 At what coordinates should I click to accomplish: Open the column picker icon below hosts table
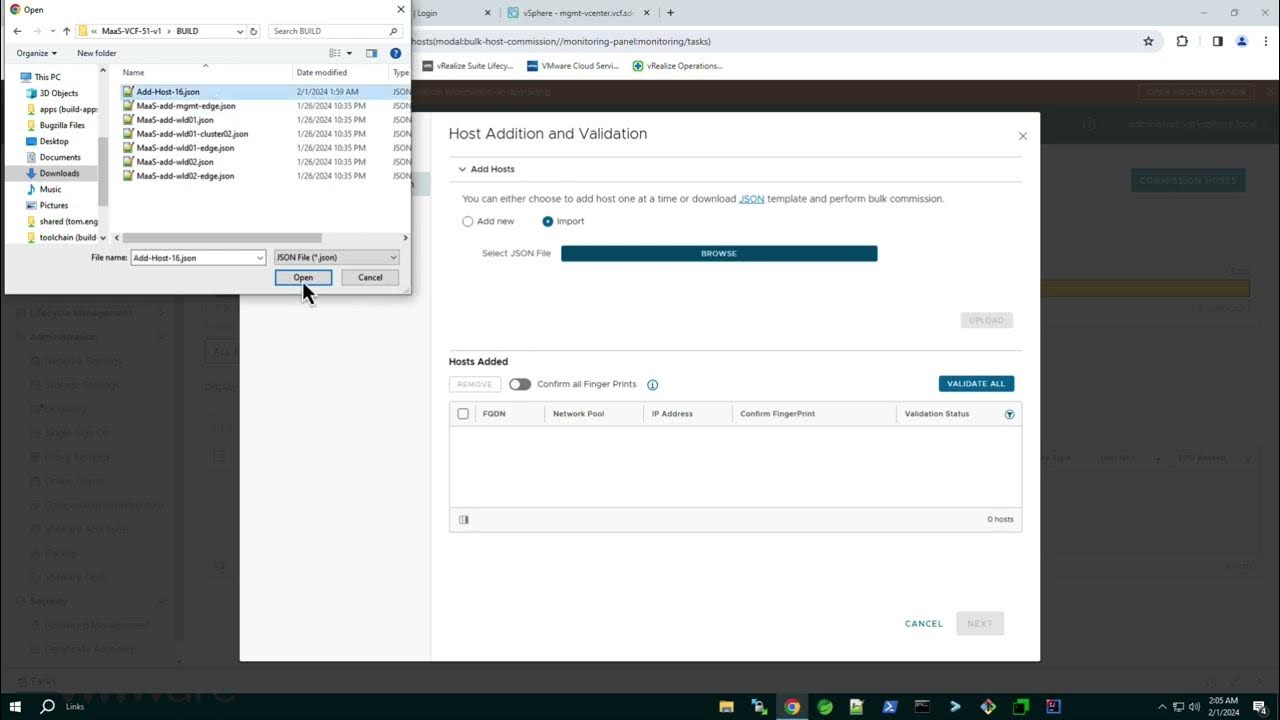pyautogui.click(x=463, y=520)
